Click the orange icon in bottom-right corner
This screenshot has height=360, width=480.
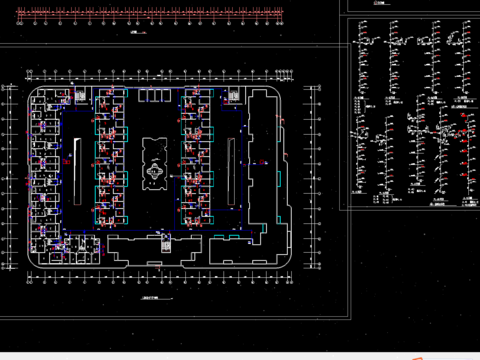(x=417, y=359)
